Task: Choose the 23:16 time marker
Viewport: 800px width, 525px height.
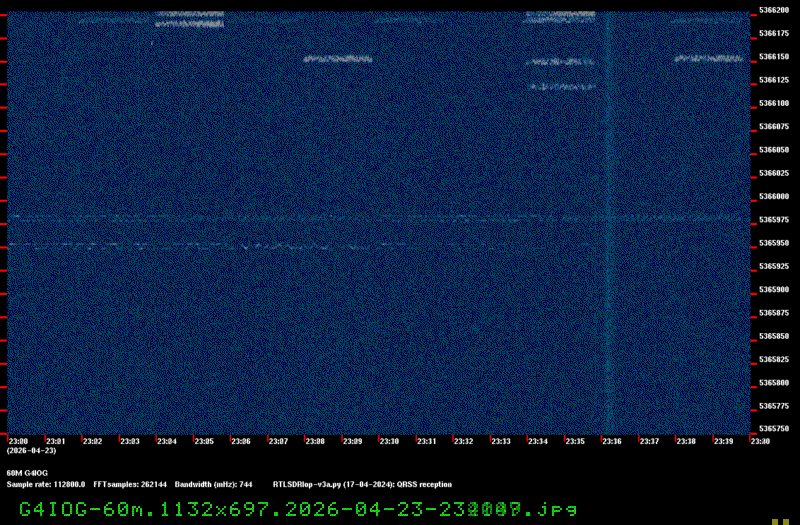Action: click(x=612, y=441)
